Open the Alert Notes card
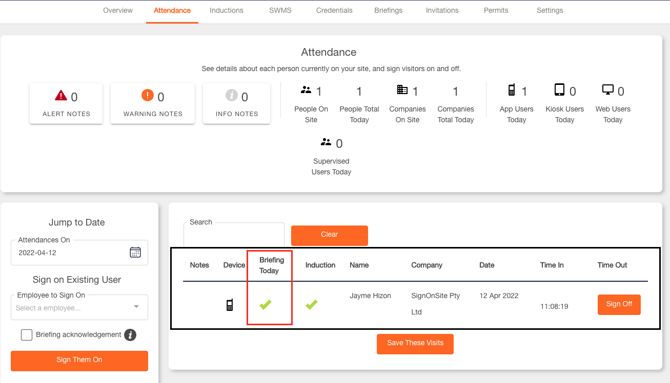The width and height of the screenshot is (670, 383). pyautogui.click(x=66, y=103)
